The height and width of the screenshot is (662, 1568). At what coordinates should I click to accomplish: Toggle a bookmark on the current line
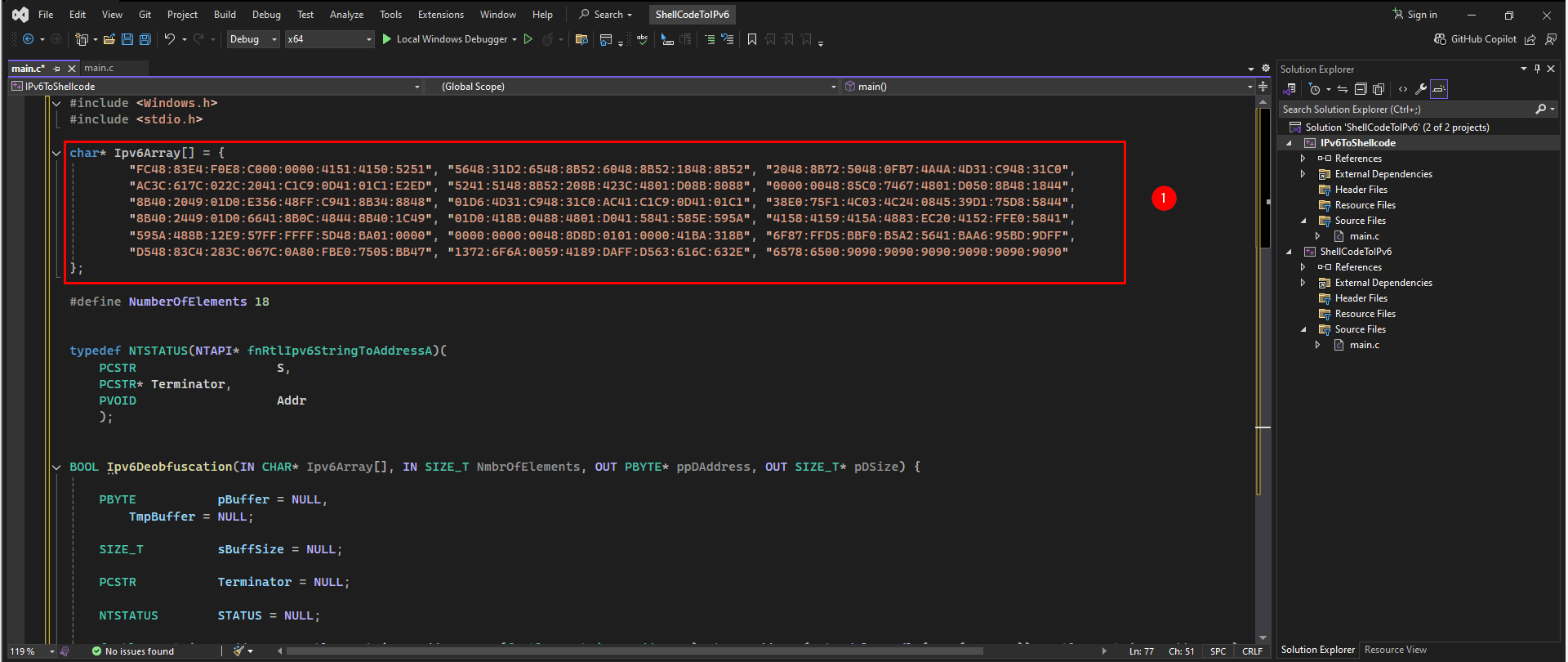coord(752,39)
